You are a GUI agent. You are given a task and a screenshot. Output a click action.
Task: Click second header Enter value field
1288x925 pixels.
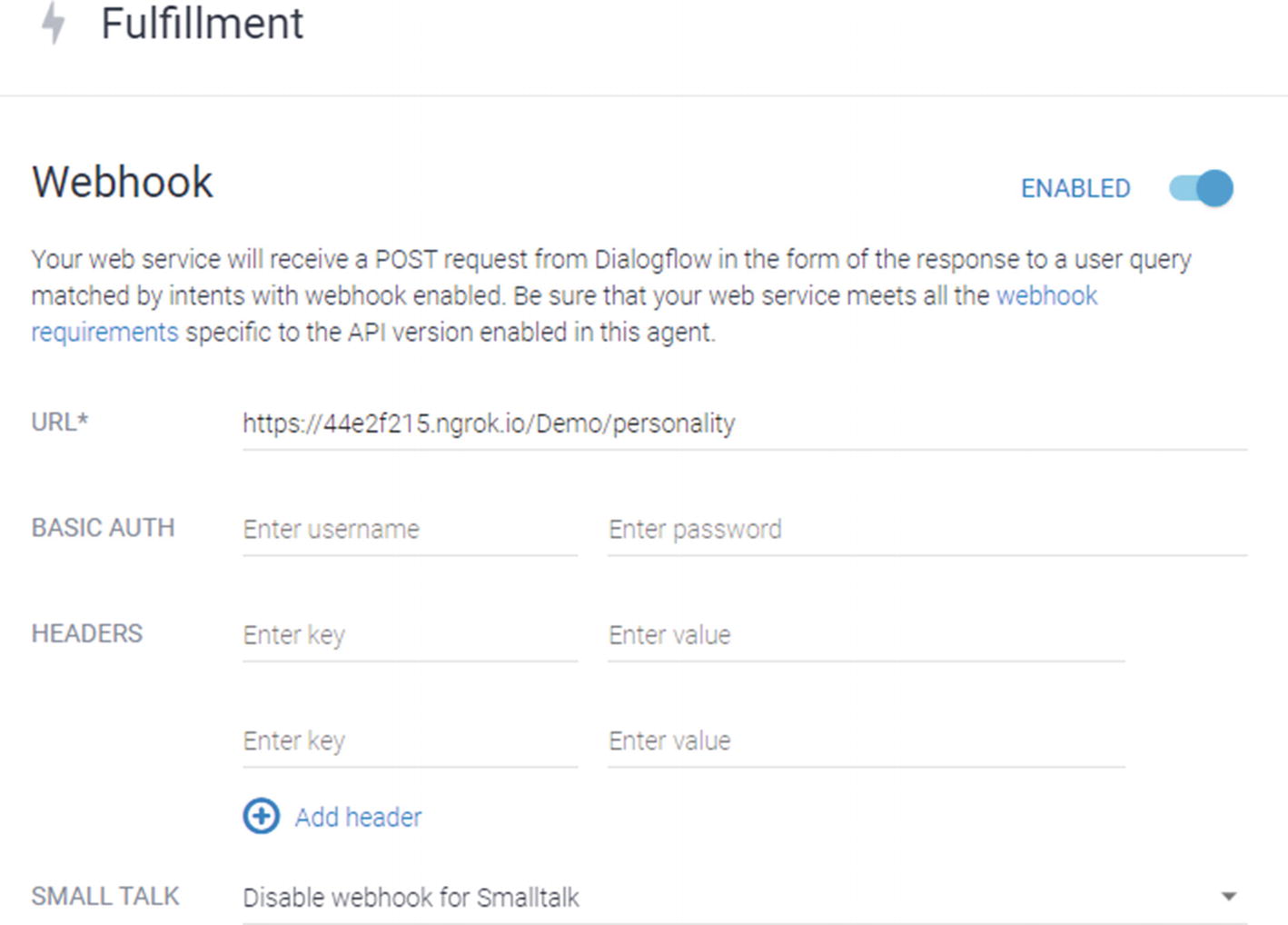coord(867,741)
